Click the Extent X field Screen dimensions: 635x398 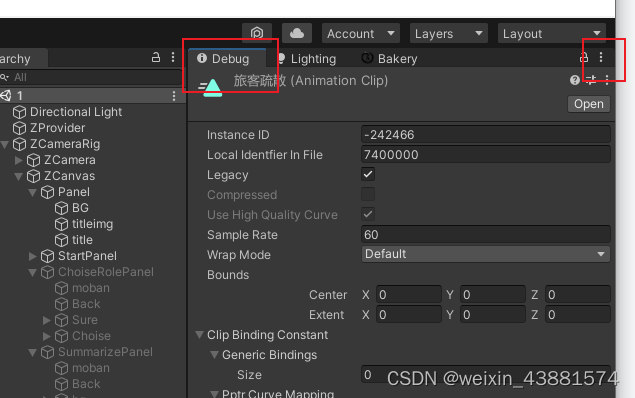click(x=409, y=314)
